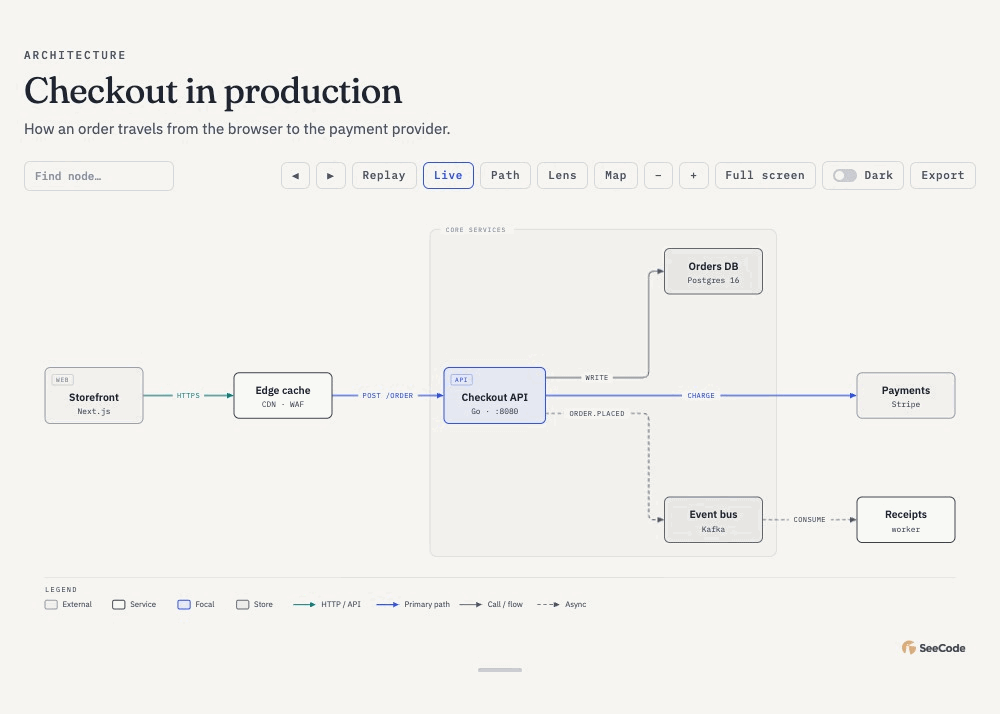The height and width of the screenshot is (714, 1000).
Task: Select the Path mode button
Action: (505, 175)
